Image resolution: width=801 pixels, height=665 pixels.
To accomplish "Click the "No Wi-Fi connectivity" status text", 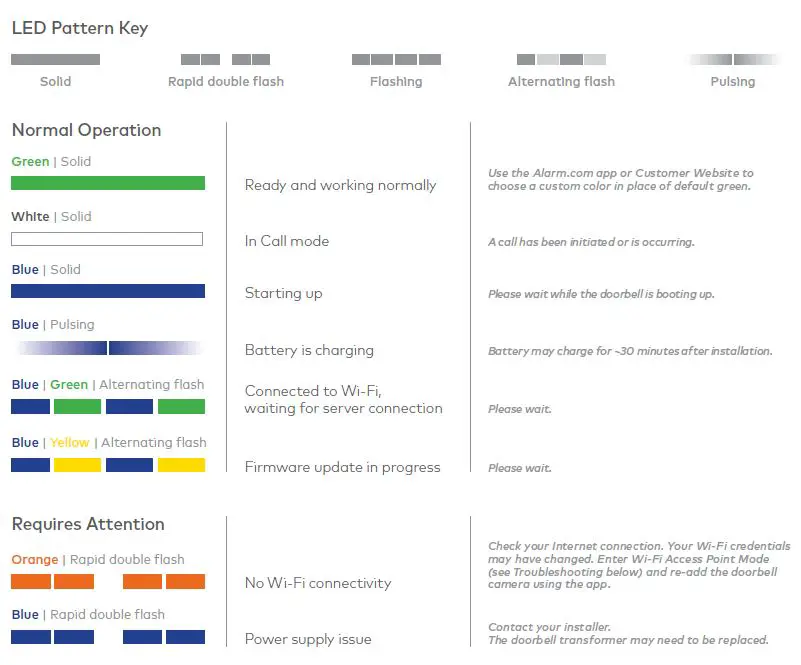I will (x=318, y=583).
